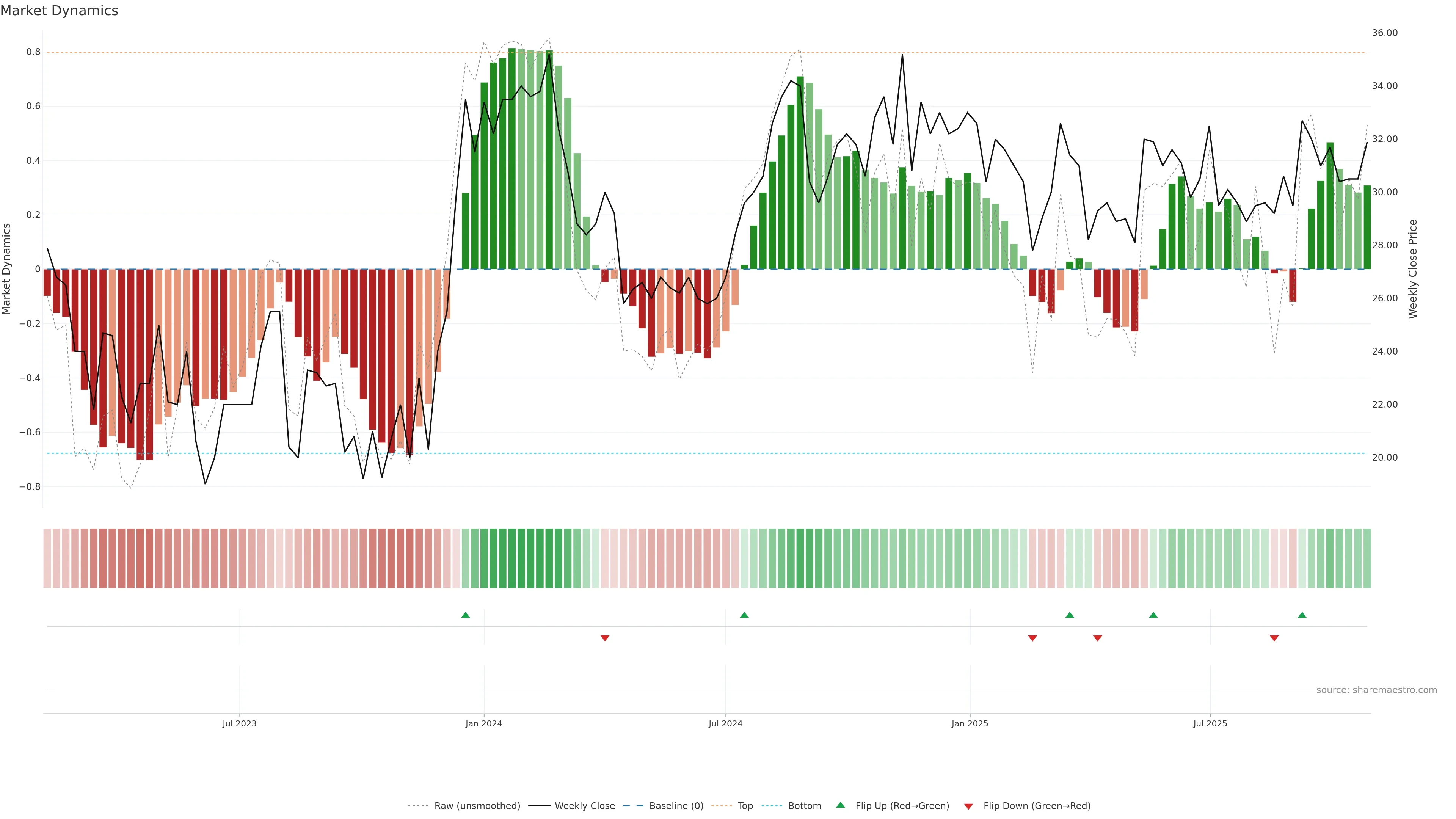Click the Market Dynamics chart title

[60, 11]
